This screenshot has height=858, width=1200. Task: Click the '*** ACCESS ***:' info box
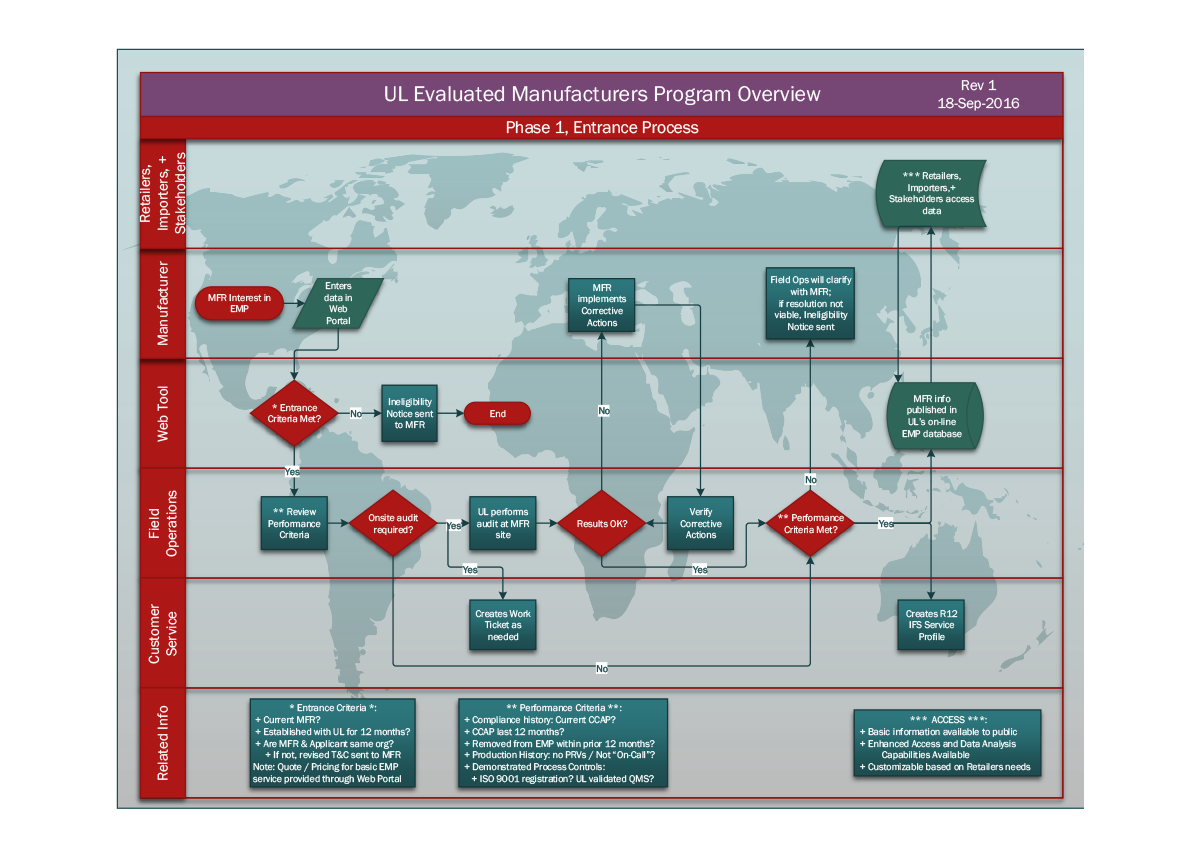coord(947,743)
